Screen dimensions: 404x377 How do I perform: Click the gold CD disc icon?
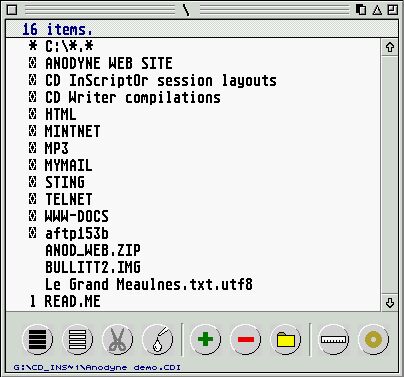point(373,340)
